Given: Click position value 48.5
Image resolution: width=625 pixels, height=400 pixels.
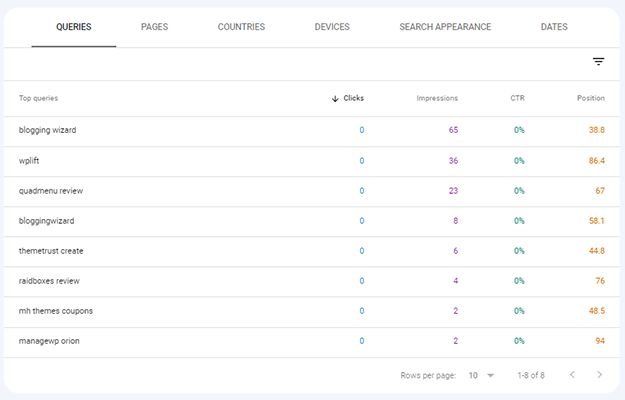Looking at the screenshot, I should [x=597, y=311].
